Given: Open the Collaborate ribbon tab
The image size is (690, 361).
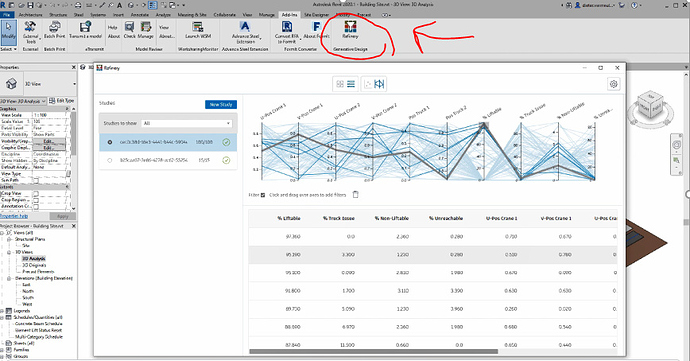Looking at the screenshot, I should (224, 15).
